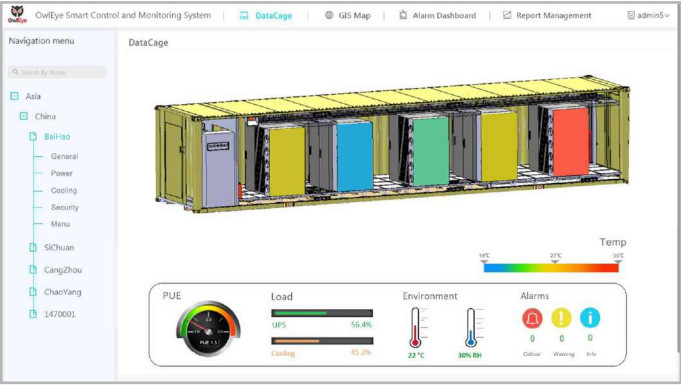Screen dimensions: 681x385
Task: Collapse the China tree node
Action: [24, 116]
